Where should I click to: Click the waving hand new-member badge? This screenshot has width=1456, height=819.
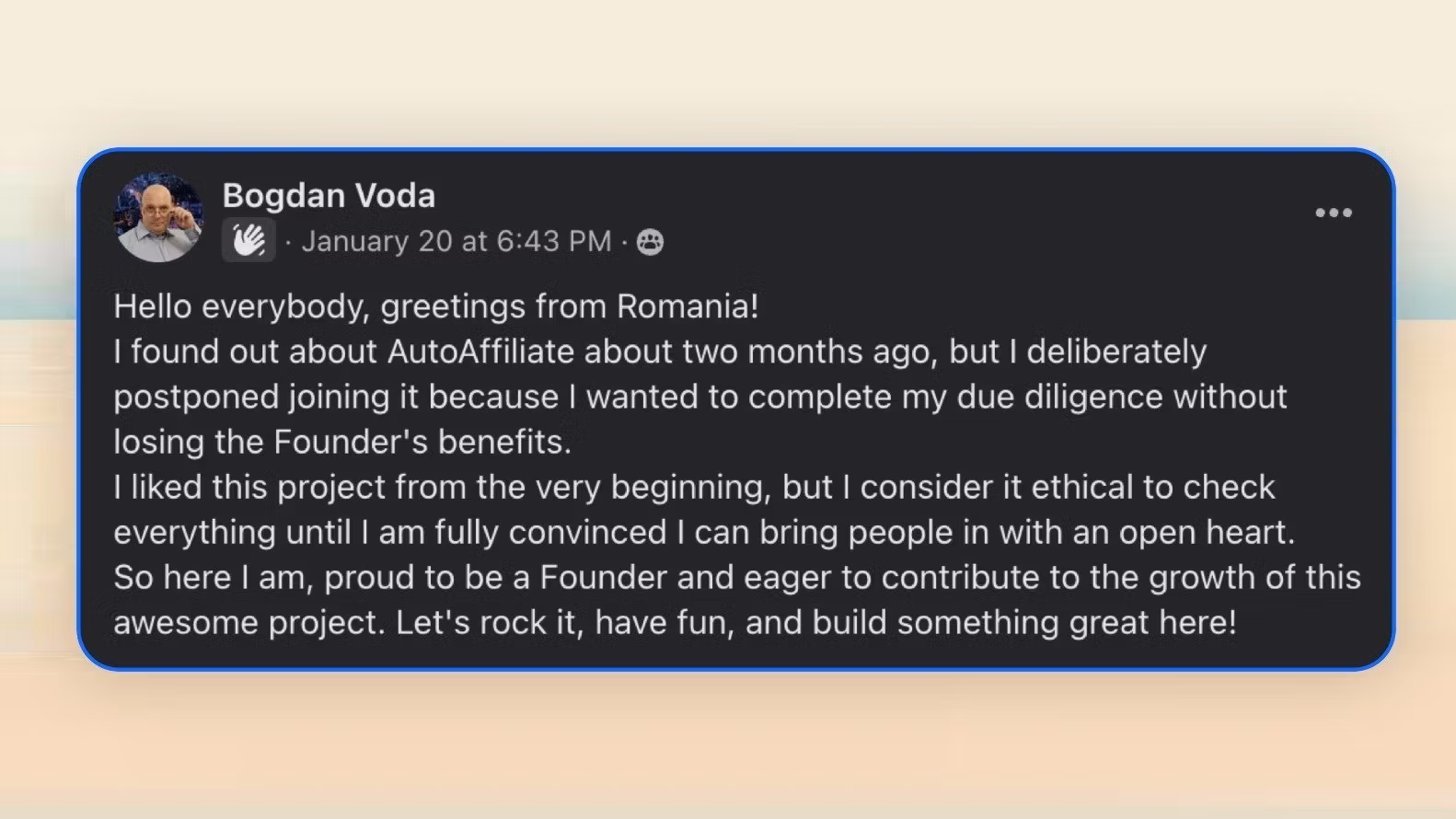[248, 241]
